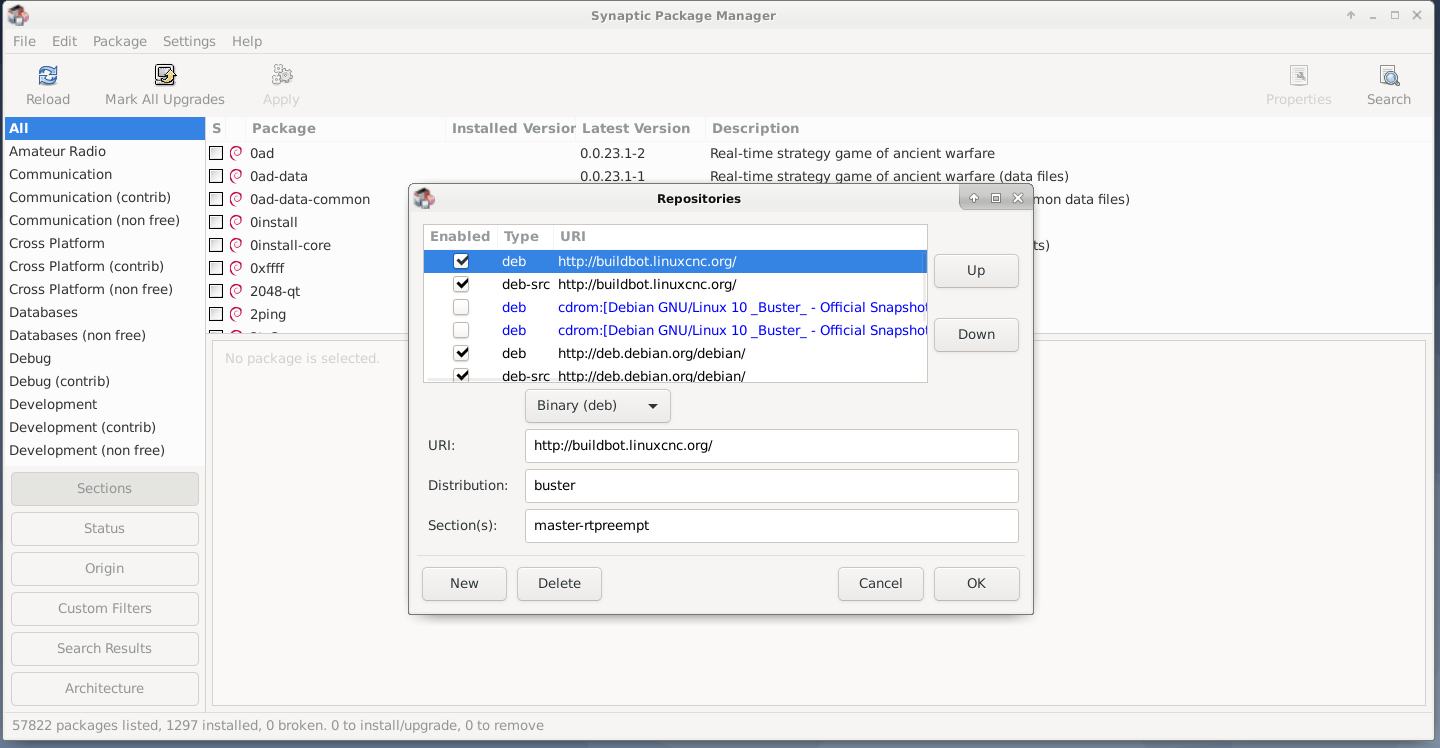
Task: Disable the selected deb buildbot.linuxcnc.org repository
Action: (x=461, y=261)
